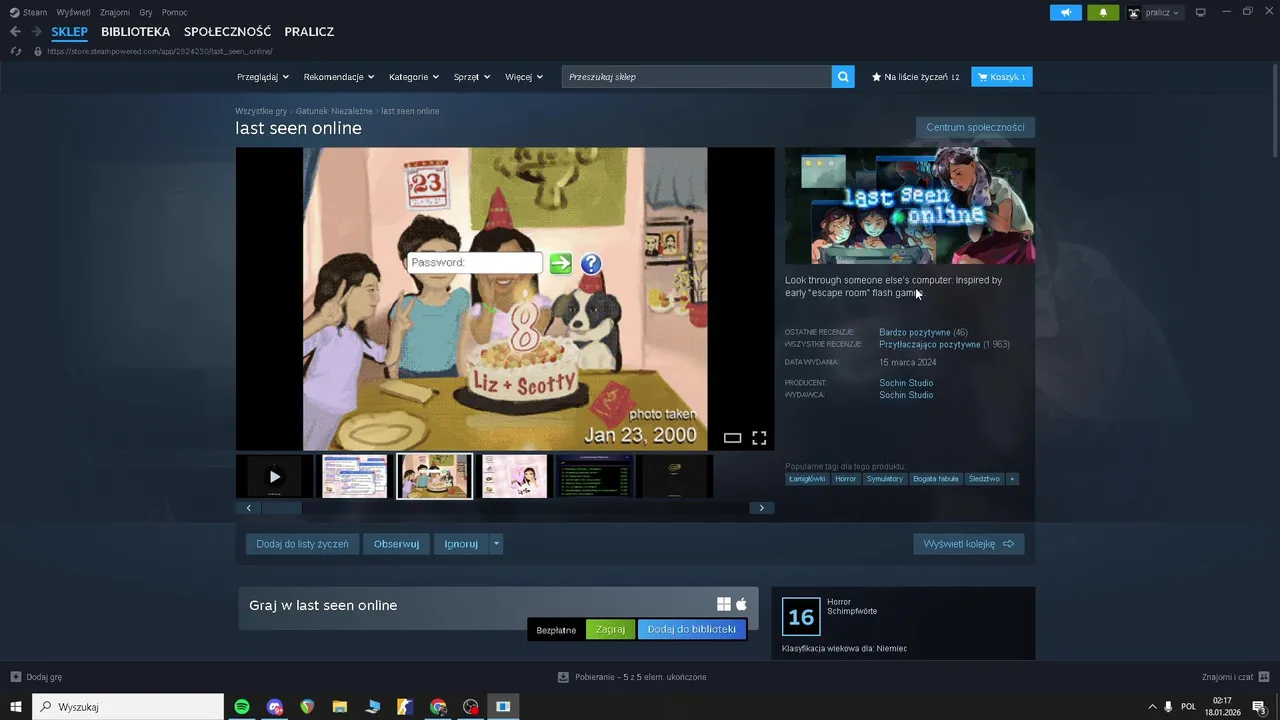1280x720 pixels.
Task: Click the Steam logo menu
Action: [x=28, y=12]
